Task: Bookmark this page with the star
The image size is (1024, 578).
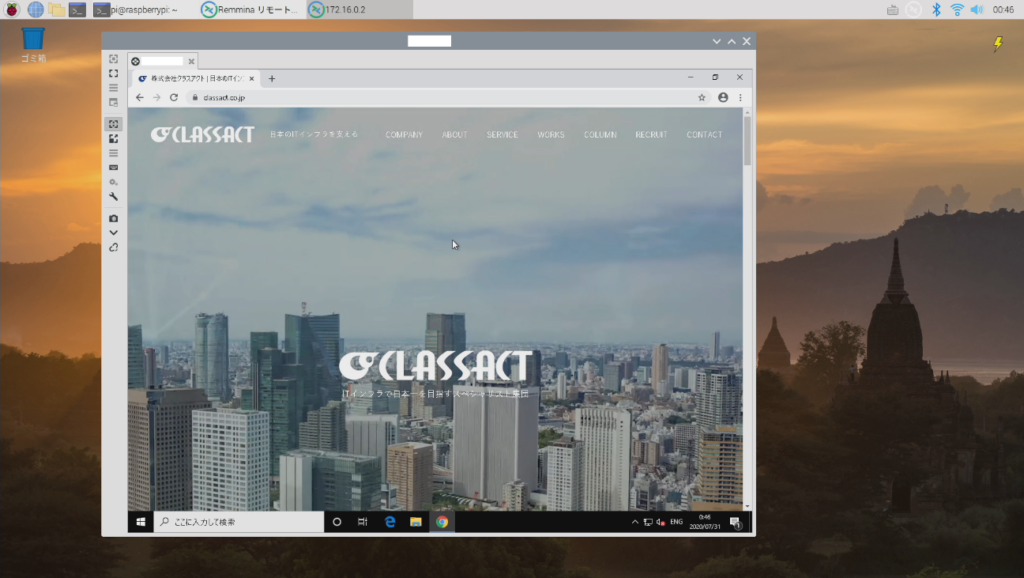Action: pyautogui.click(x=702, y=97)
